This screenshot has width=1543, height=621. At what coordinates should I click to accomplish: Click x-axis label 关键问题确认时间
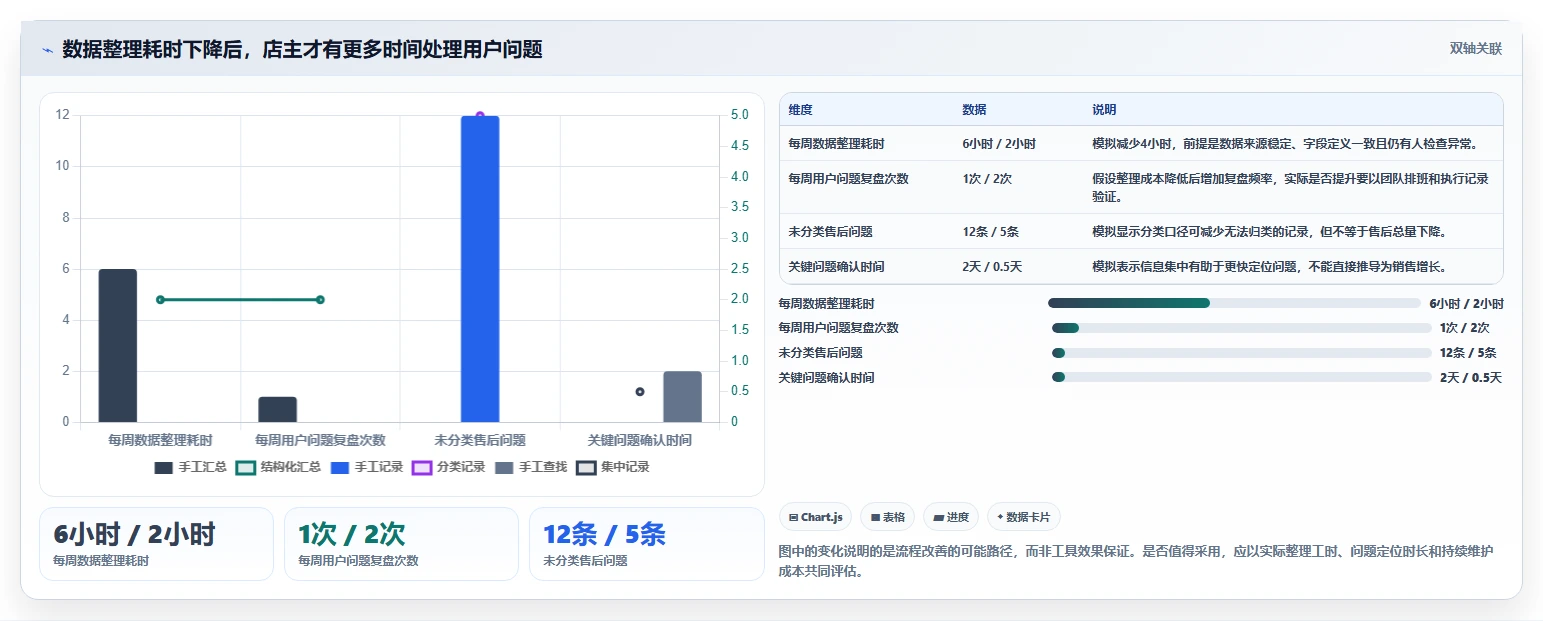640,440
